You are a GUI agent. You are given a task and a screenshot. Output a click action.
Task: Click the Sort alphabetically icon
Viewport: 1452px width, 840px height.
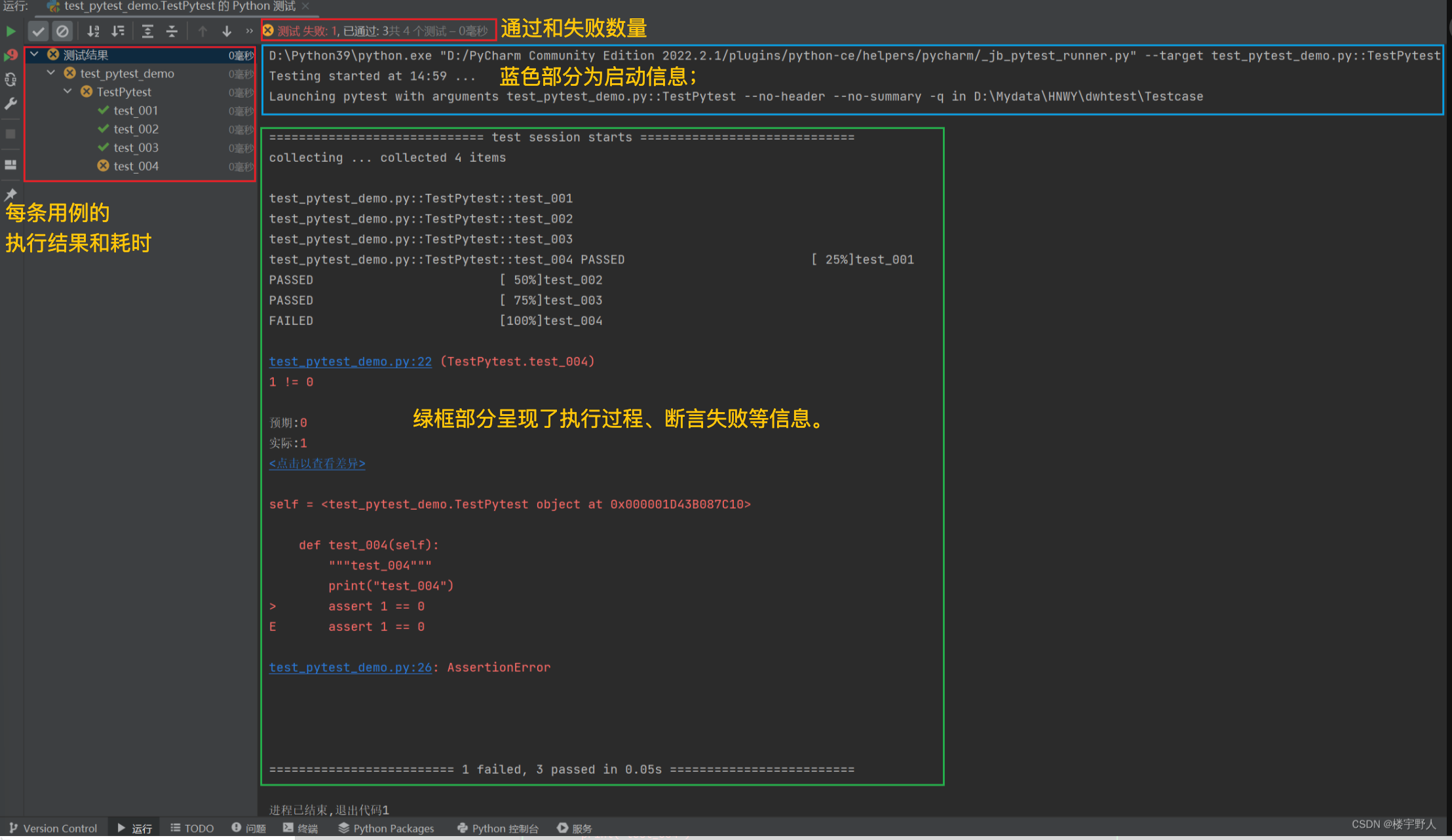(93, 31)
